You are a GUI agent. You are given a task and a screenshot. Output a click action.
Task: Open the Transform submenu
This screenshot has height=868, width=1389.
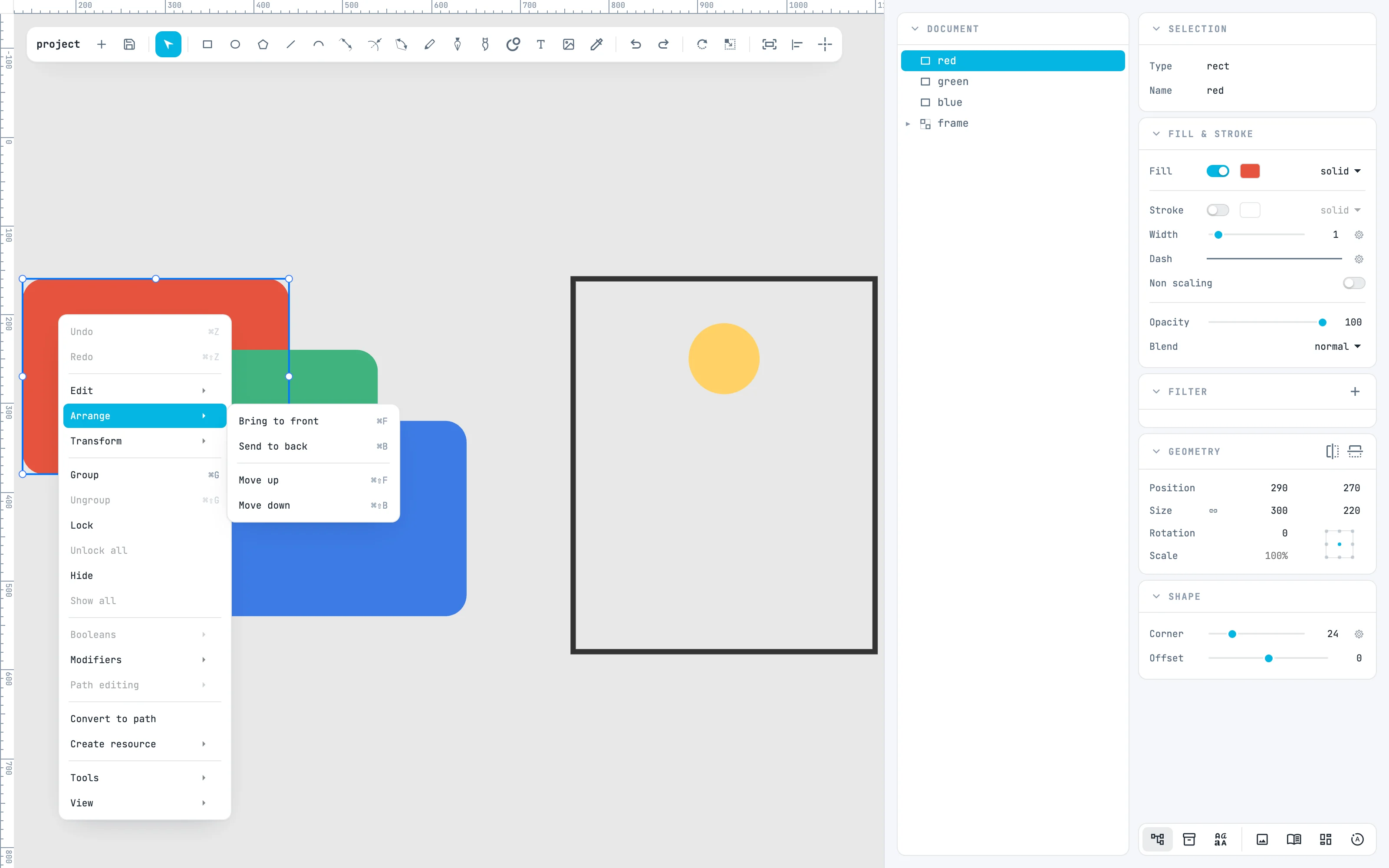tap(145, 441)
